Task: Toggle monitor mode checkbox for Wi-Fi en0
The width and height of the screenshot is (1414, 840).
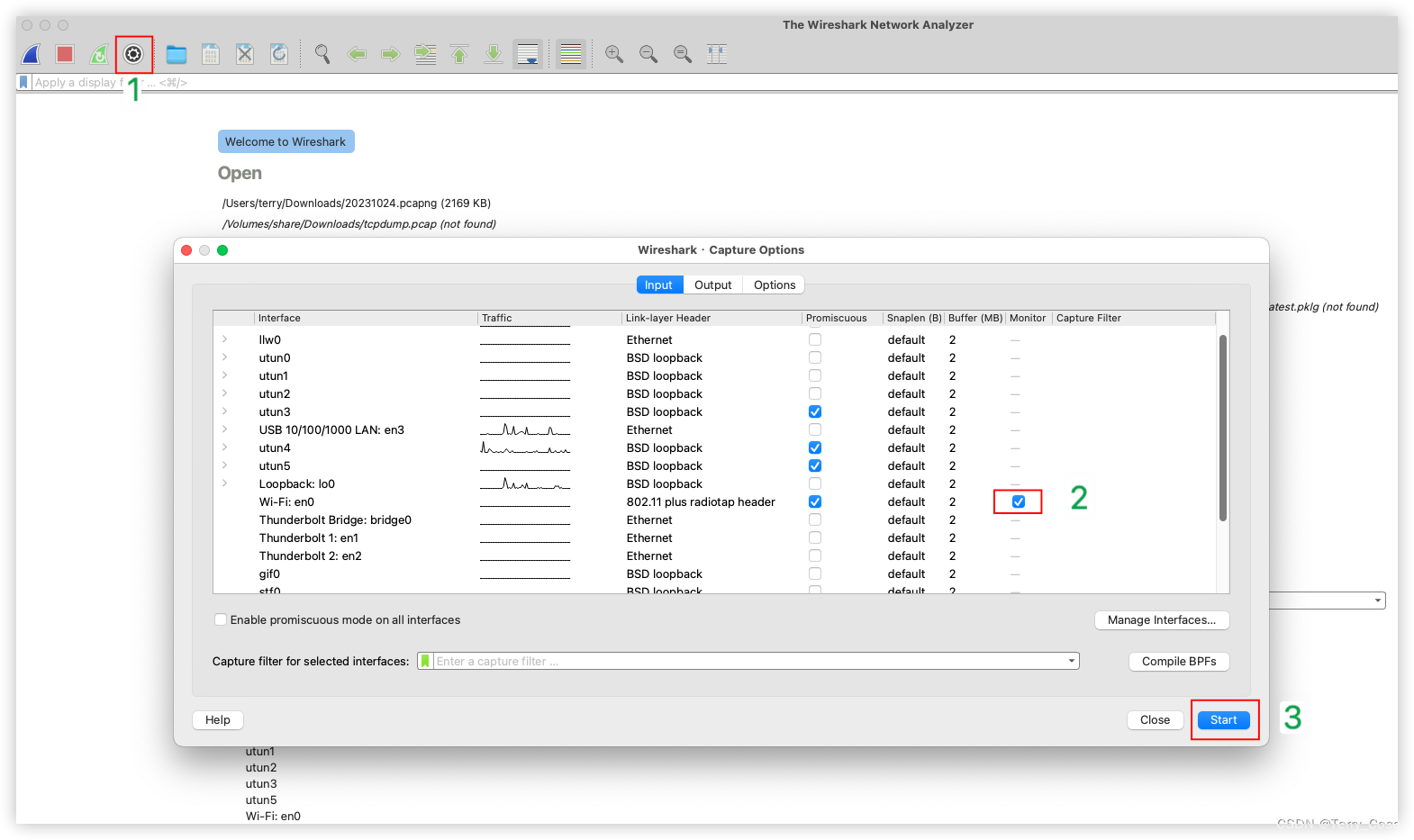Action: pyautogui.click(x=1019, y=501)
